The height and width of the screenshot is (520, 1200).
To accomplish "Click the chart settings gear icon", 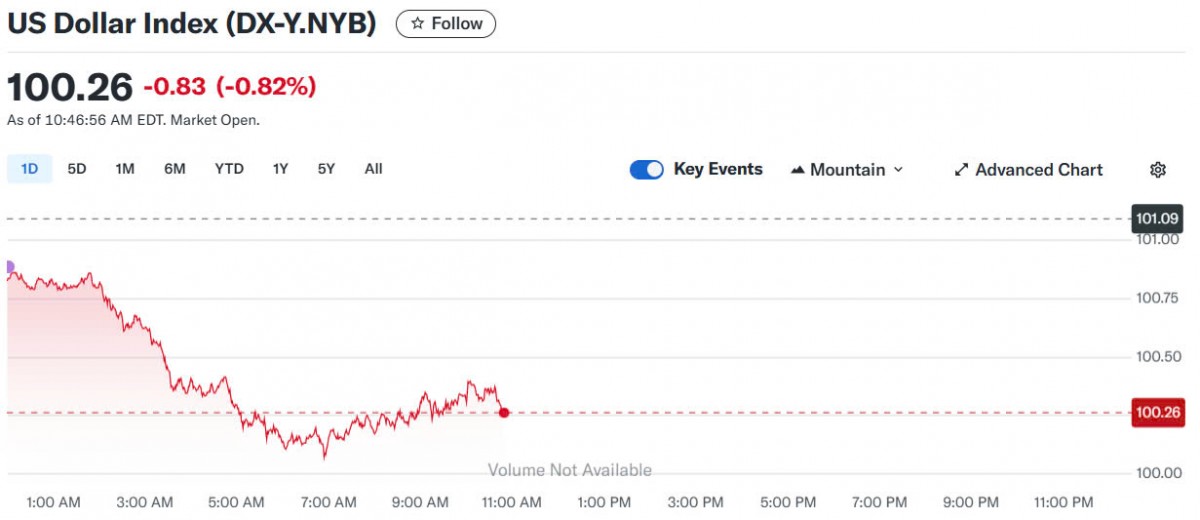I will pyautogui.click(x=1158, y=170).
